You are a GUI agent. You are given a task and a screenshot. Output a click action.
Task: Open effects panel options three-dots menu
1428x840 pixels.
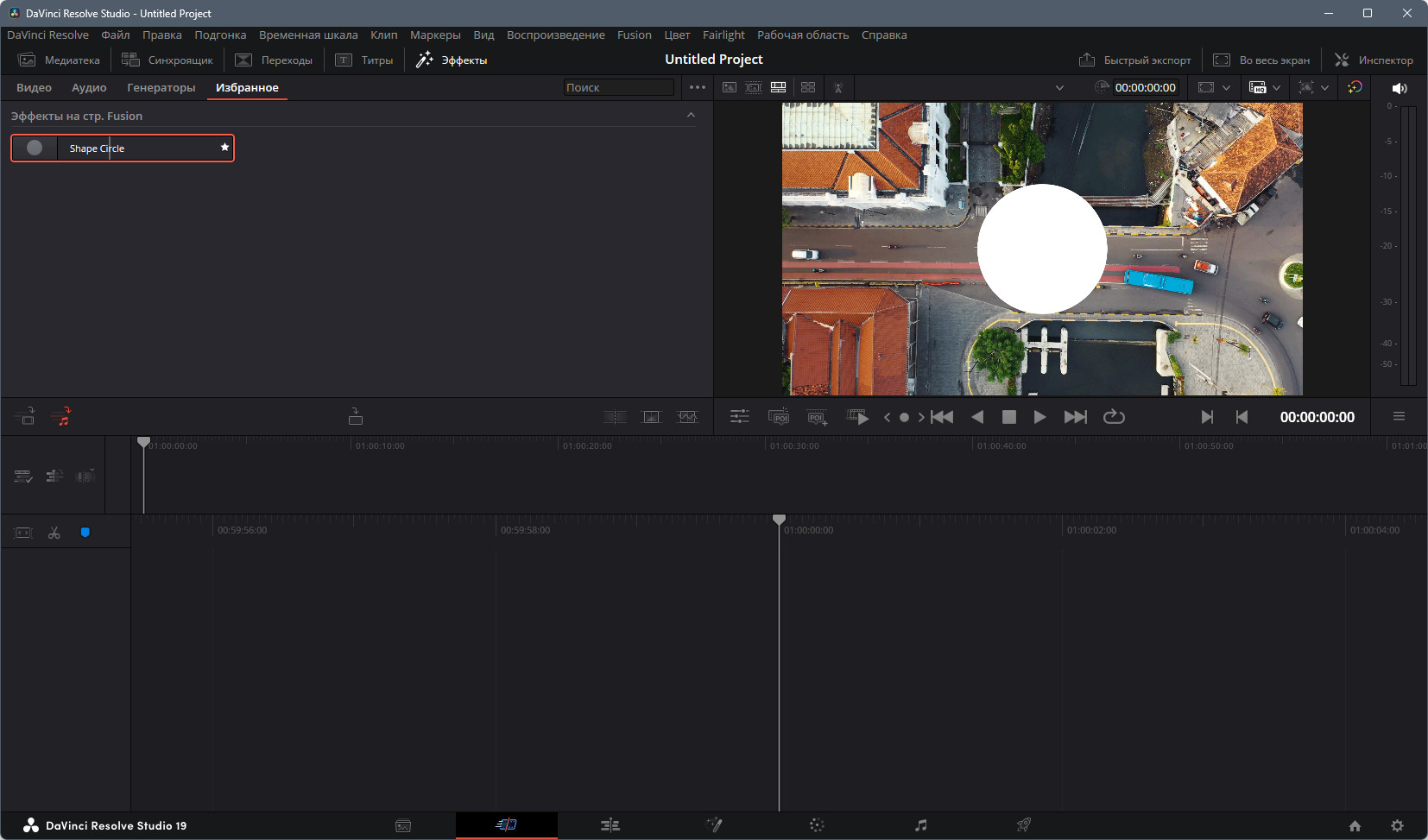pos(698,87)
